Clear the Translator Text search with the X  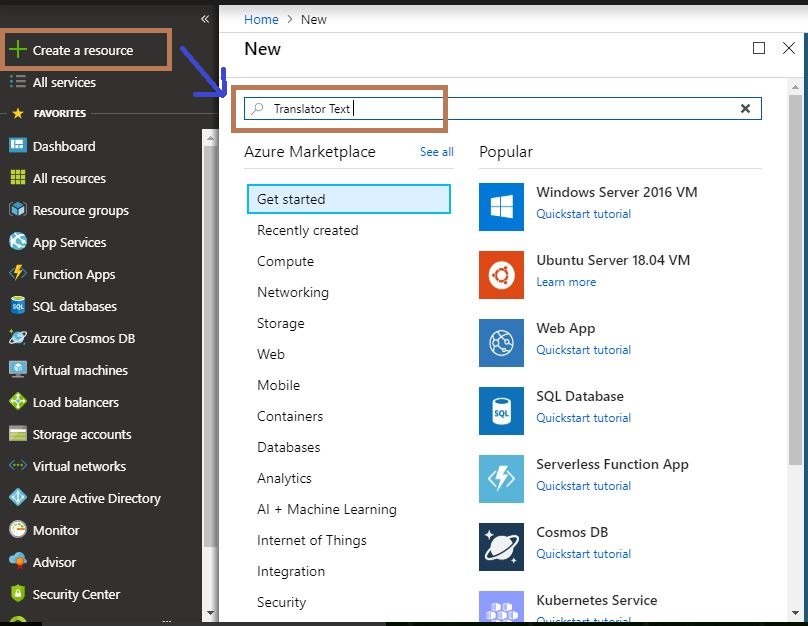click(745, 108)
